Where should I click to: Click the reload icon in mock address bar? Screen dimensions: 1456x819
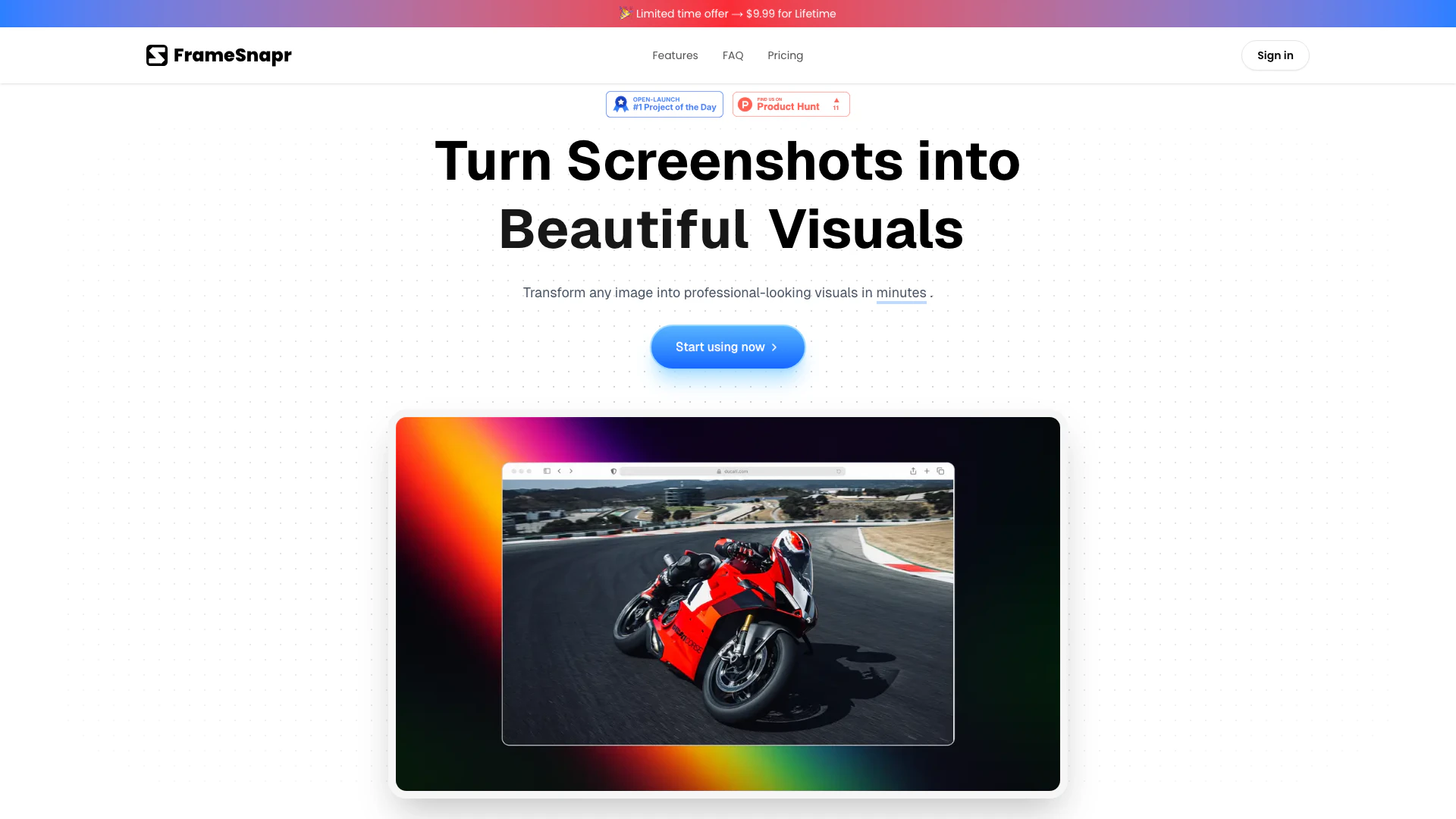[x=839, y=471]
